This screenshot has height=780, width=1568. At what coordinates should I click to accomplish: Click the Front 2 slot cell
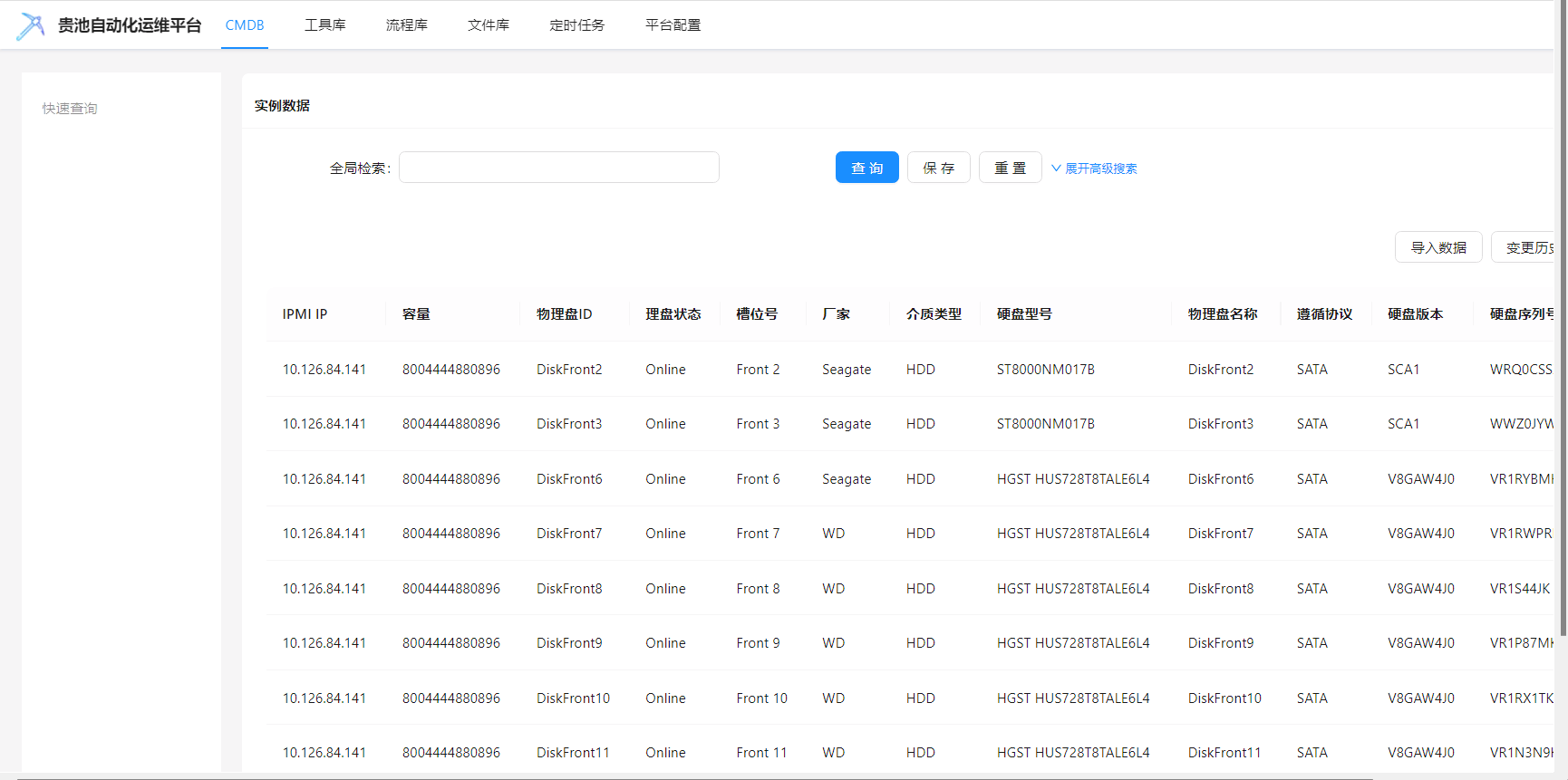coord(758,370)
